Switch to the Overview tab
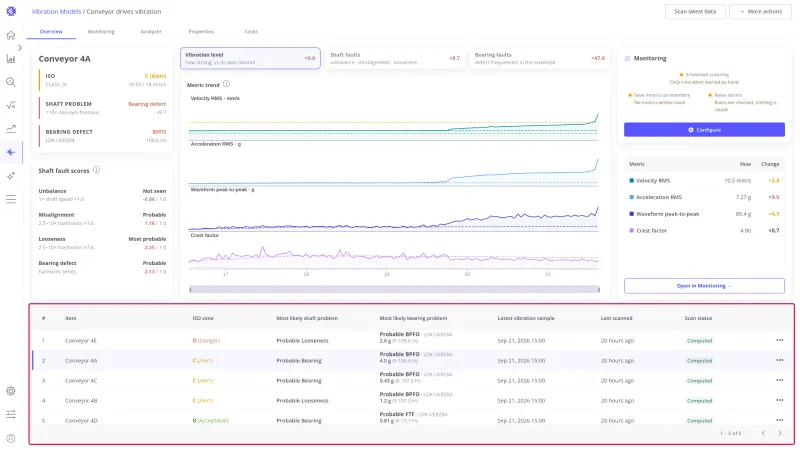Viewport: 800px width, 450px height. pos(51,32)
